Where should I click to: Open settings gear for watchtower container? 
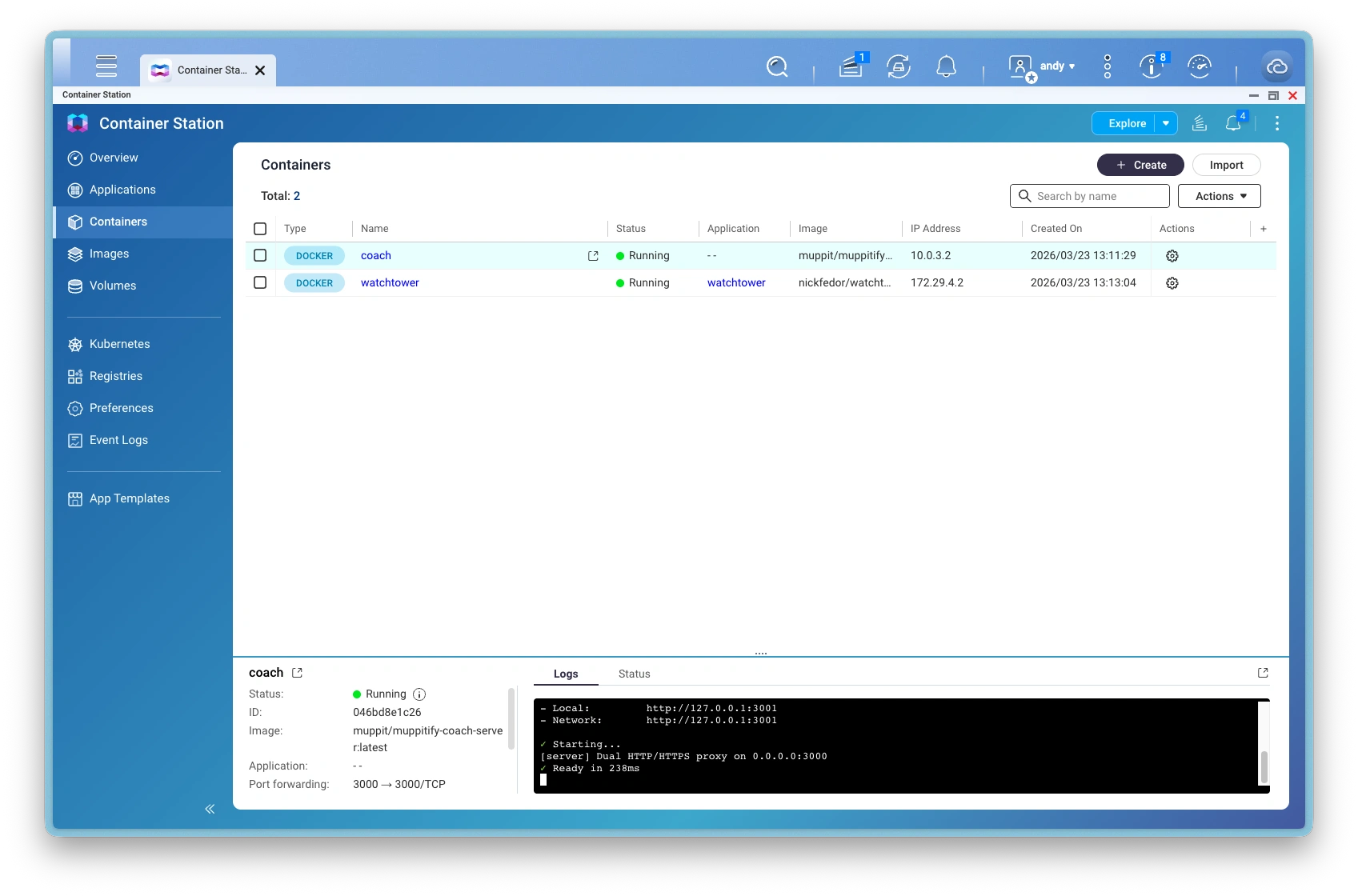tap(1172, 283)
